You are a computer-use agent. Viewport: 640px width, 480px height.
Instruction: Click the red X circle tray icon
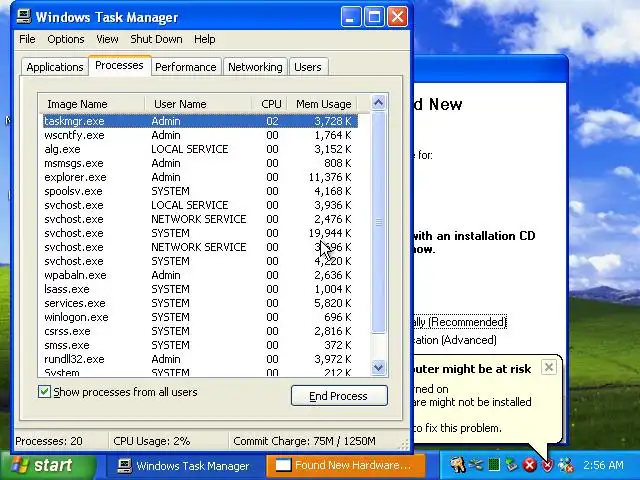pos(530,465)
